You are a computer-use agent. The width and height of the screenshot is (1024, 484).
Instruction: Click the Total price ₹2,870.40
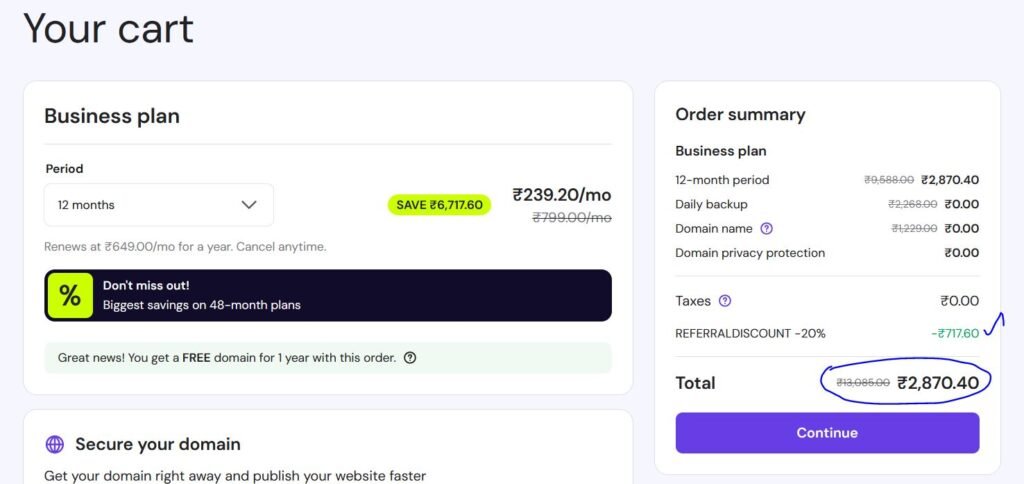click(938, 382)
